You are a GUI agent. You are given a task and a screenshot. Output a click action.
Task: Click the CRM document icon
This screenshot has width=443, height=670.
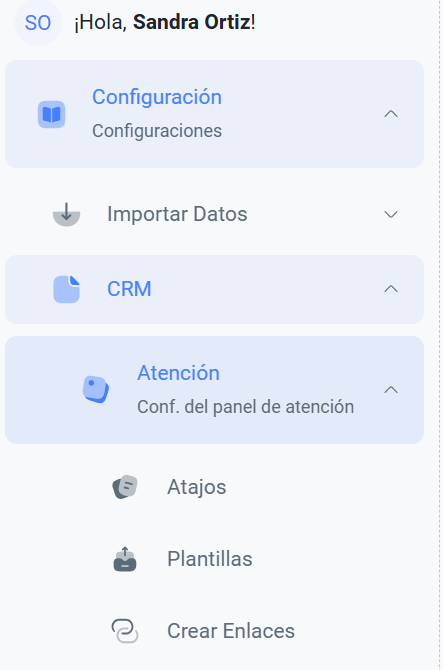click(66, 289)
